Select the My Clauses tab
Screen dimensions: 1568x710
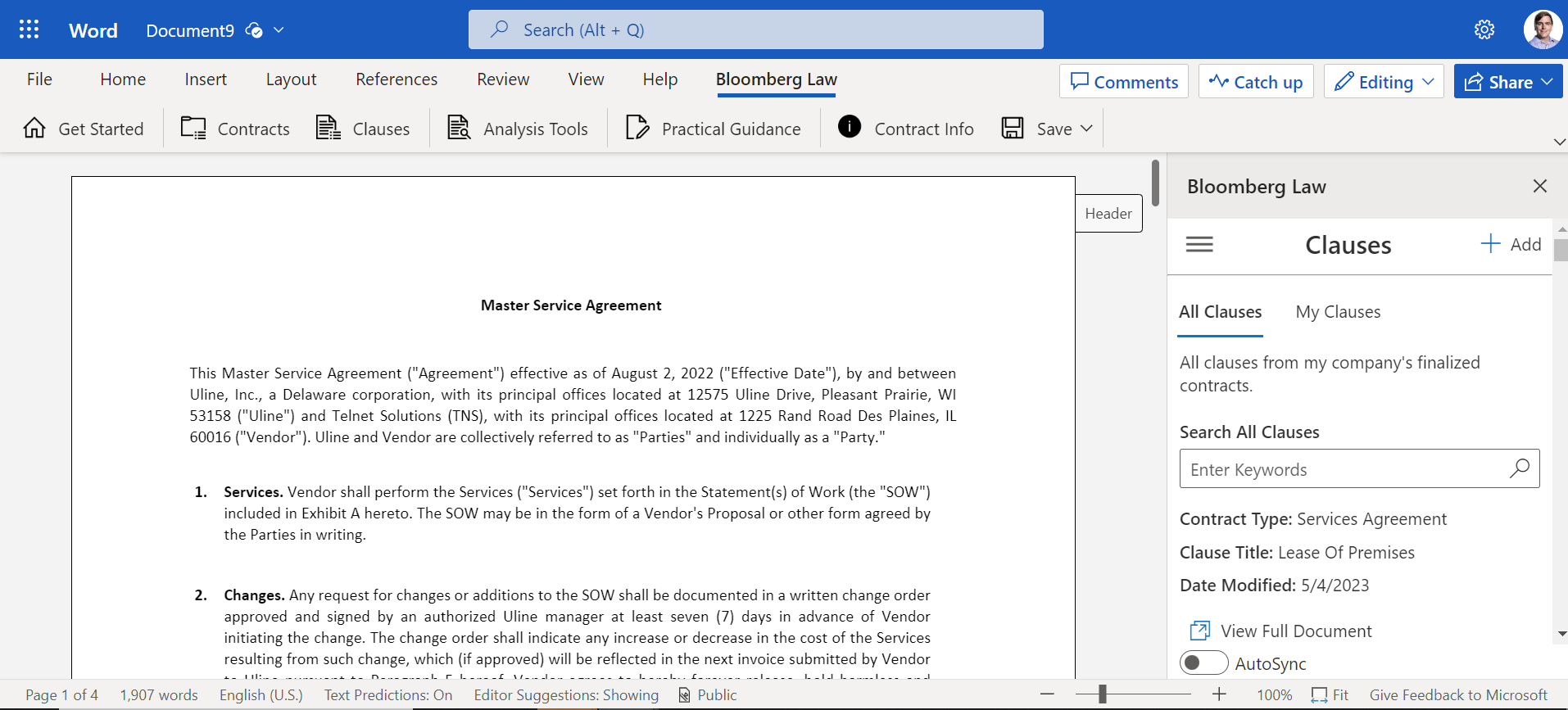click(1338, 312)
